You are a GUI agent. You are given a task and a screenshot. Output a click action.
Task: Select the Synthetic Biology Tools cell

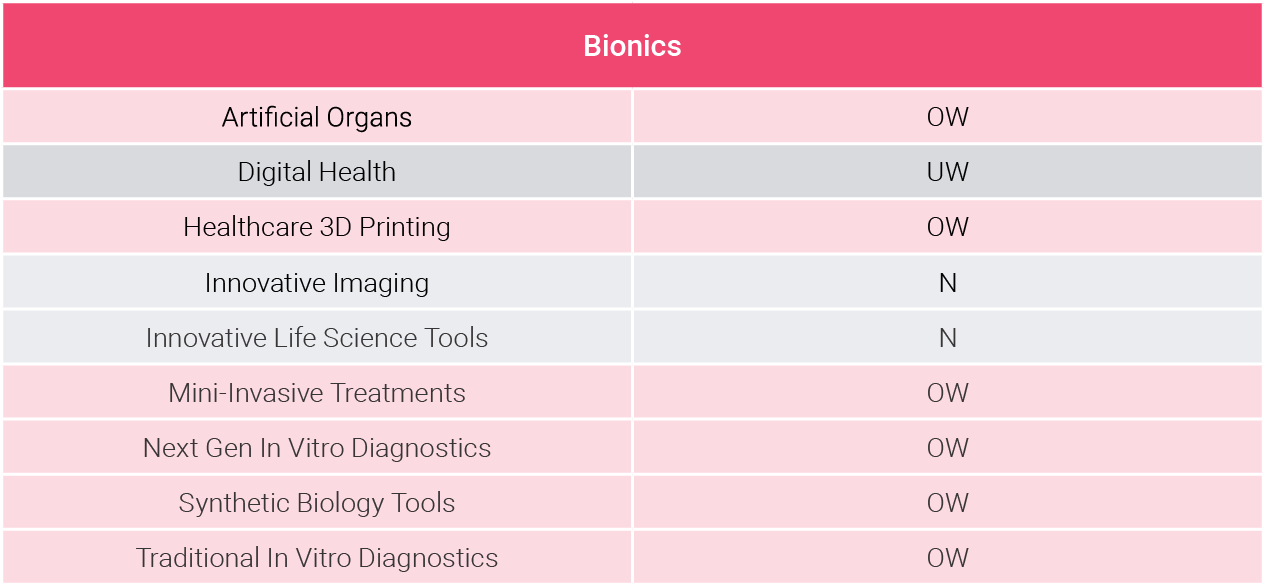tap(317, 502)
